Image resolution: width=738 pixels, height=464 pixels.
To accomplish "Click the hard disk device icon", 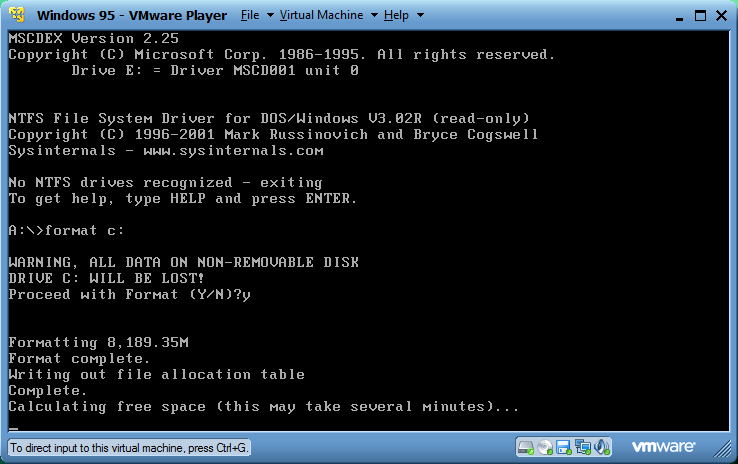I will (x=526, y=447).
